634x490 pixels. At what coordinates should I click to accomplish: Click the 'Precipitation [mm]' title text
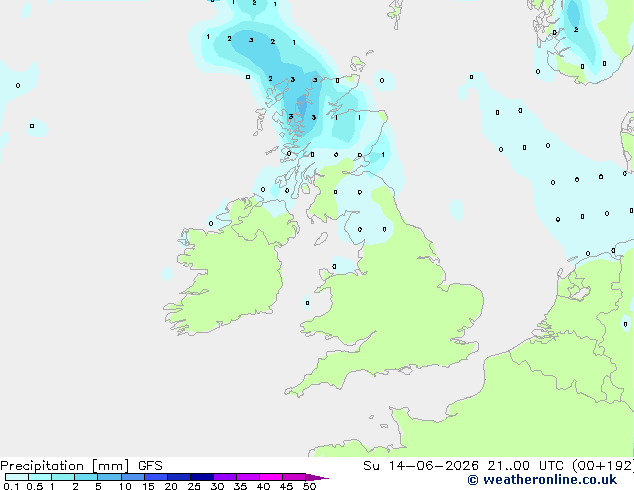tap(65, 466)
